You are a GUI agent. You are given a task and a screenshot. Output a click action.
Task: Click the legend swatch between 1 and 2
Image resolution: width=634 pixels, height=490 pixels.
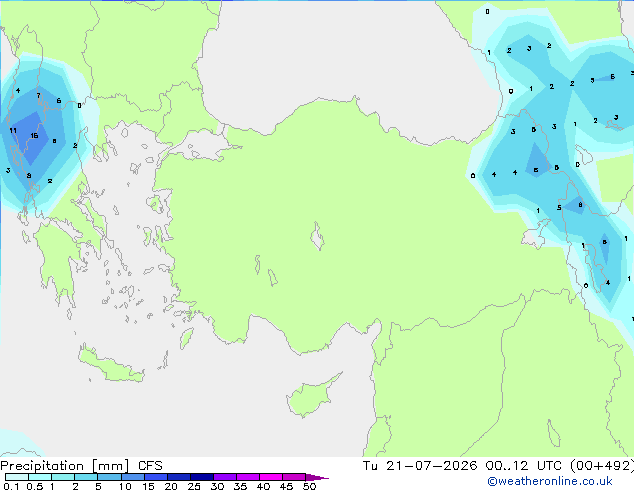[63, 477]
